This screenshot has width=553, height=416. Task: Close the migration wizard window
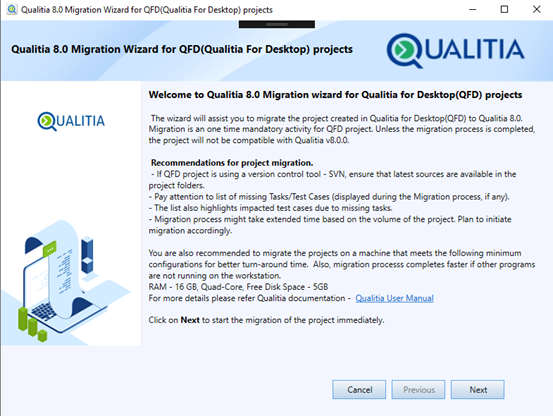tap(536, 10)
